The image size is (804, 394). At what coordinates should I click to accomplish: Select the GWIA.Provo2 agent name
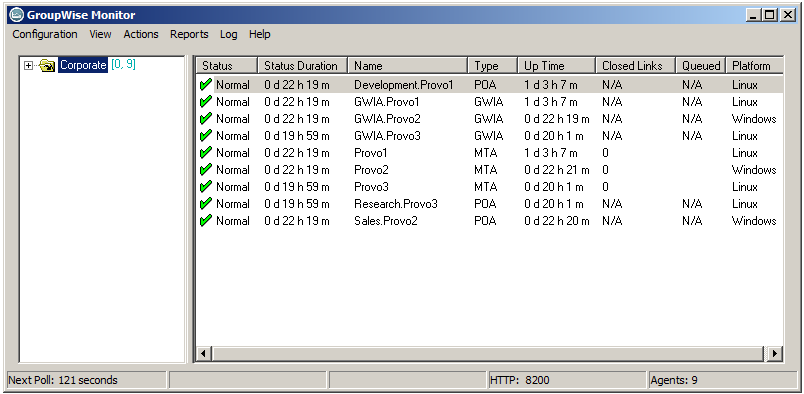(387, 119)
